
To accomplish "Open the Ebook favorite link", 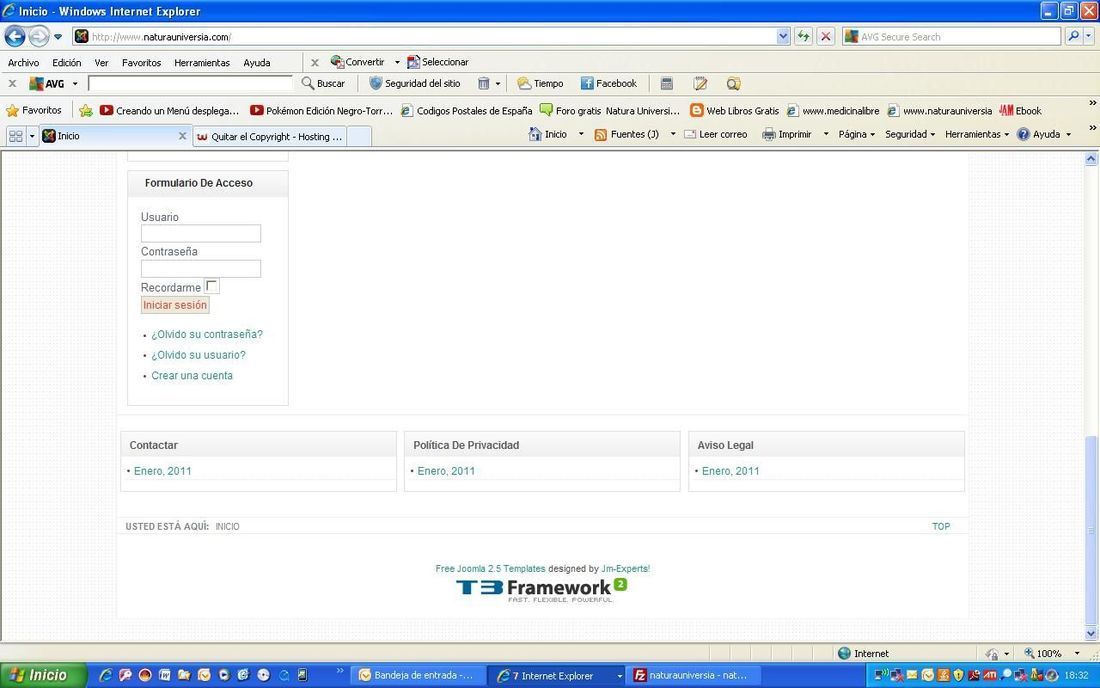I will [x=1020, y=110].
